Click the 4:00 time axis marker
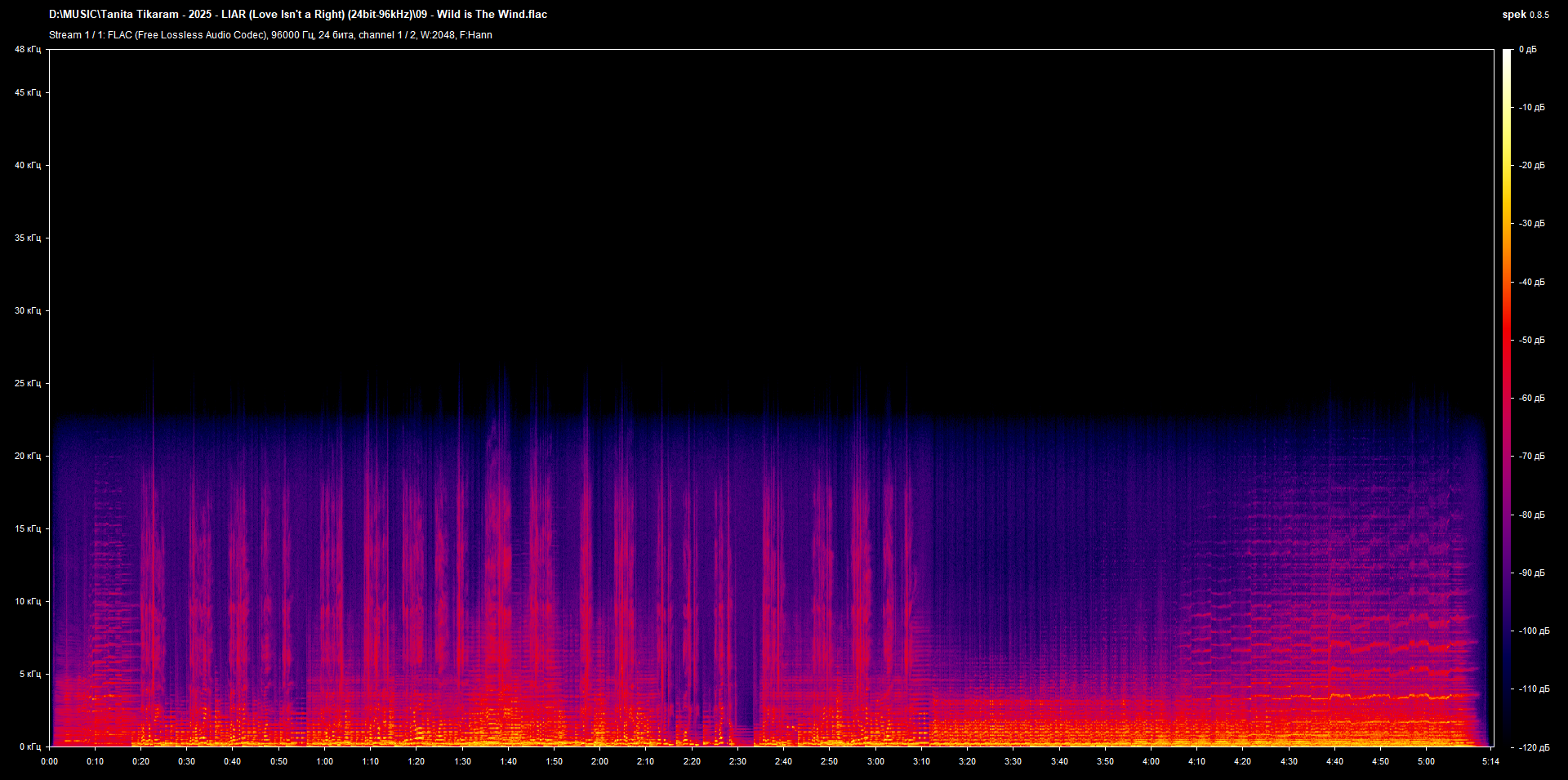 [x=1151, y=761]
